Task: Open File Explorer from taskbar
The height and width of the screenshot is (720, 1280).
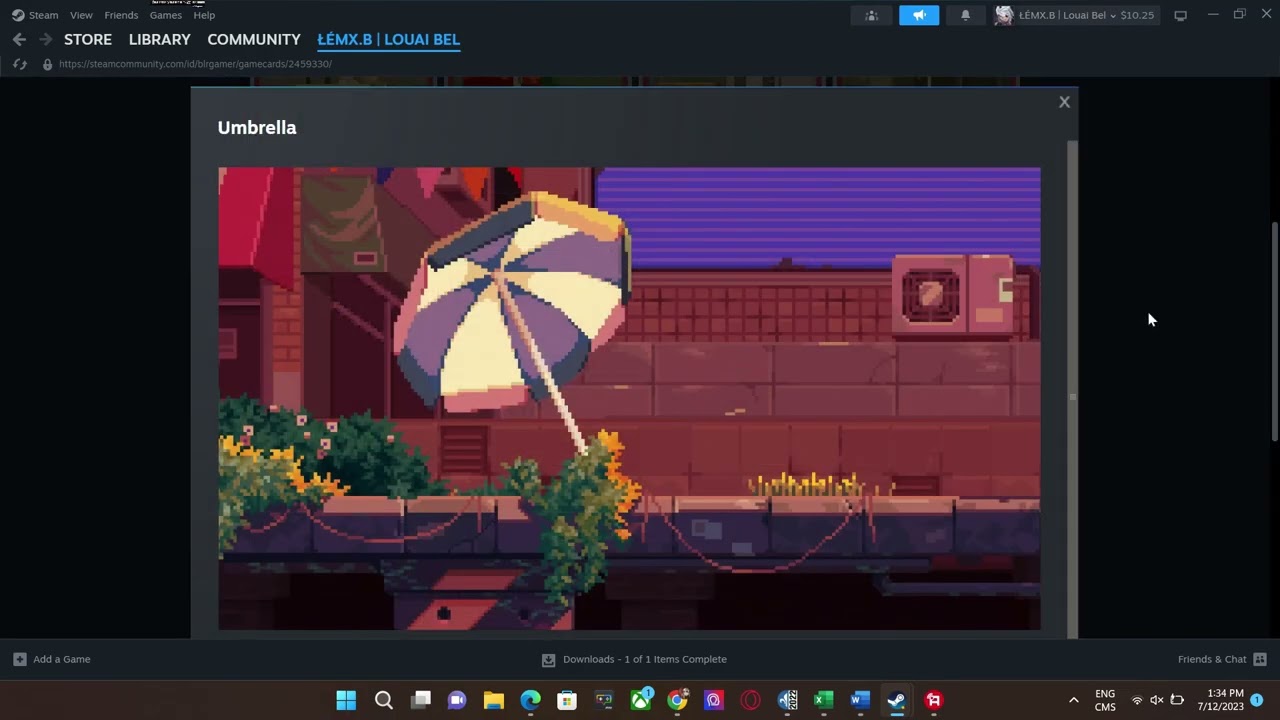Action: pos(494,700)
